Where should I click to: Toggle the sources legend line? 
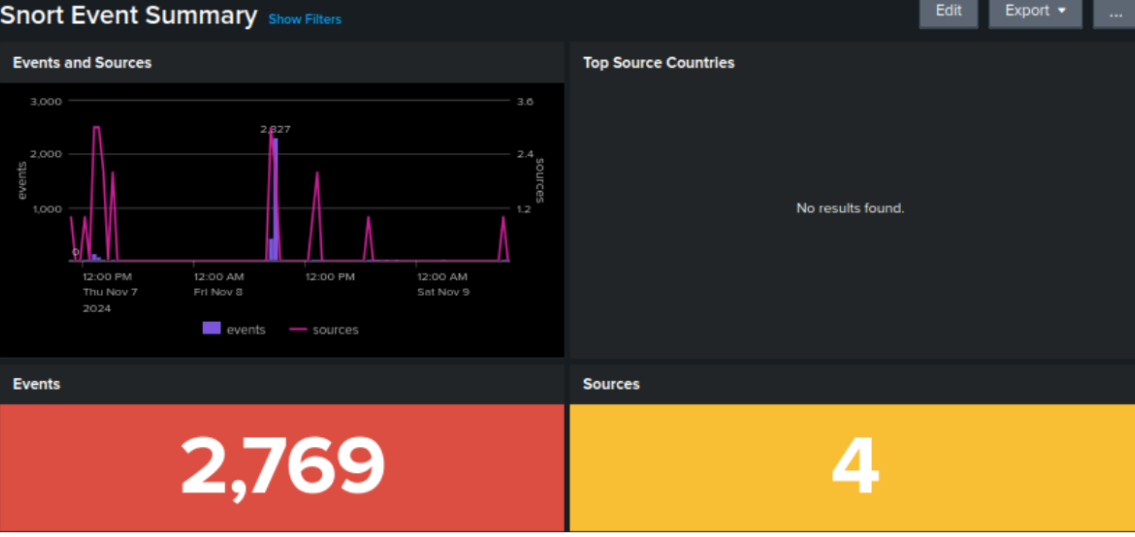coord(298,329)
